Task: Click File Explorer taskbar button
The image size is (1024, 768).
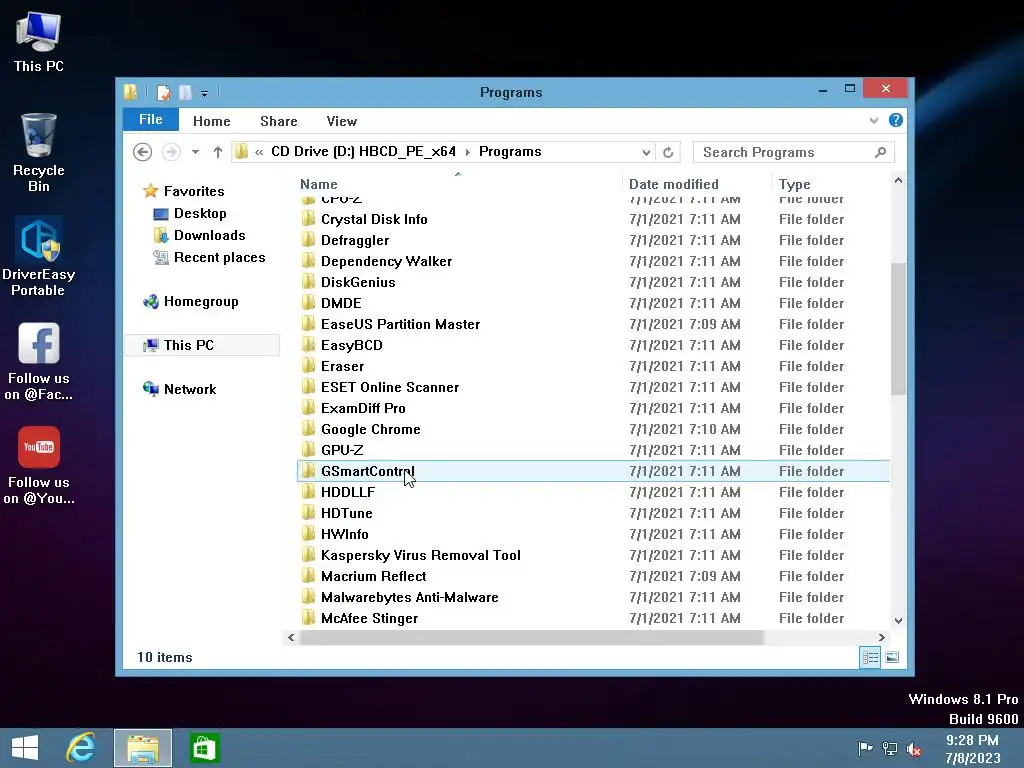Action: [143, 748]
